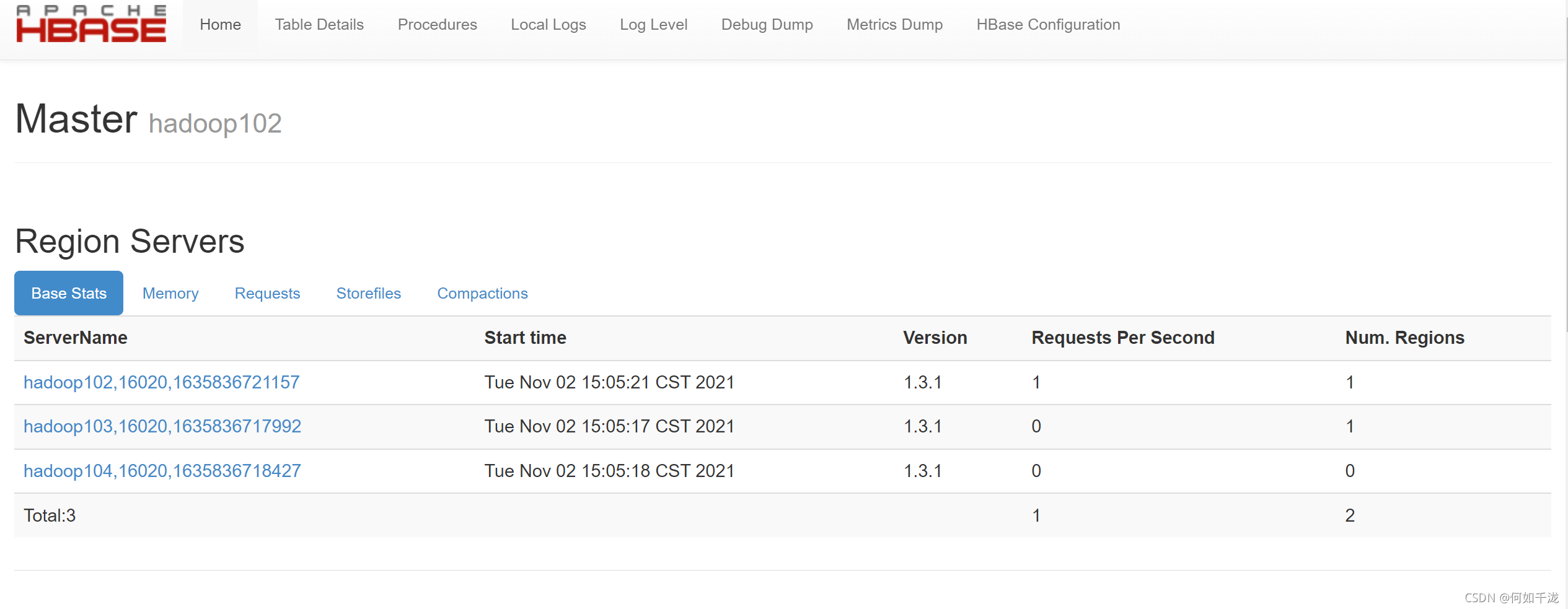
Task: Click version 1.3.1 in hadoop103 row
Action: [x=922, y=426]
